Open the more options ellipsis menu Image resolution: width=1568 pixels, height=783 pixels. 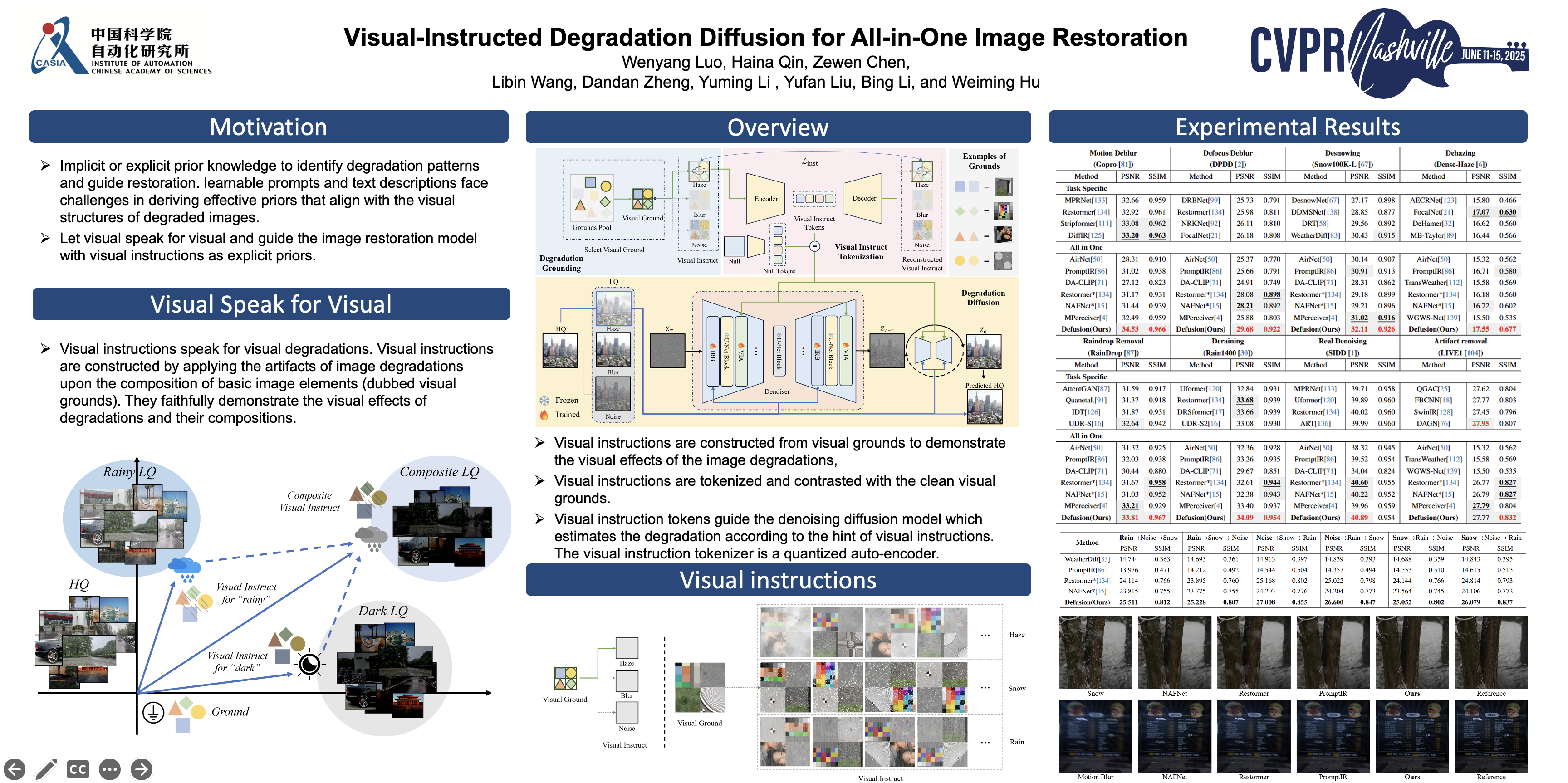(x=109, y=769)
